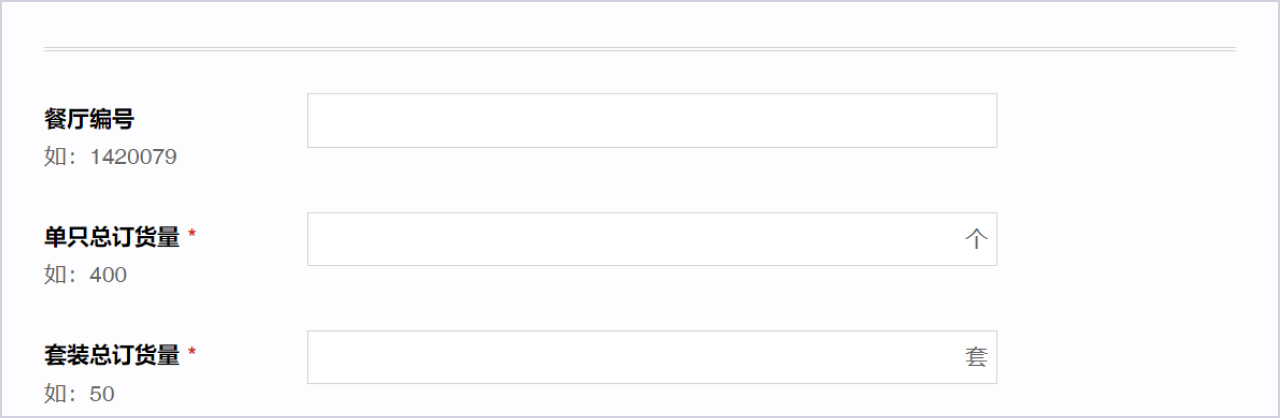Click the 餐厅编号 input field

(x=651, y=121)
